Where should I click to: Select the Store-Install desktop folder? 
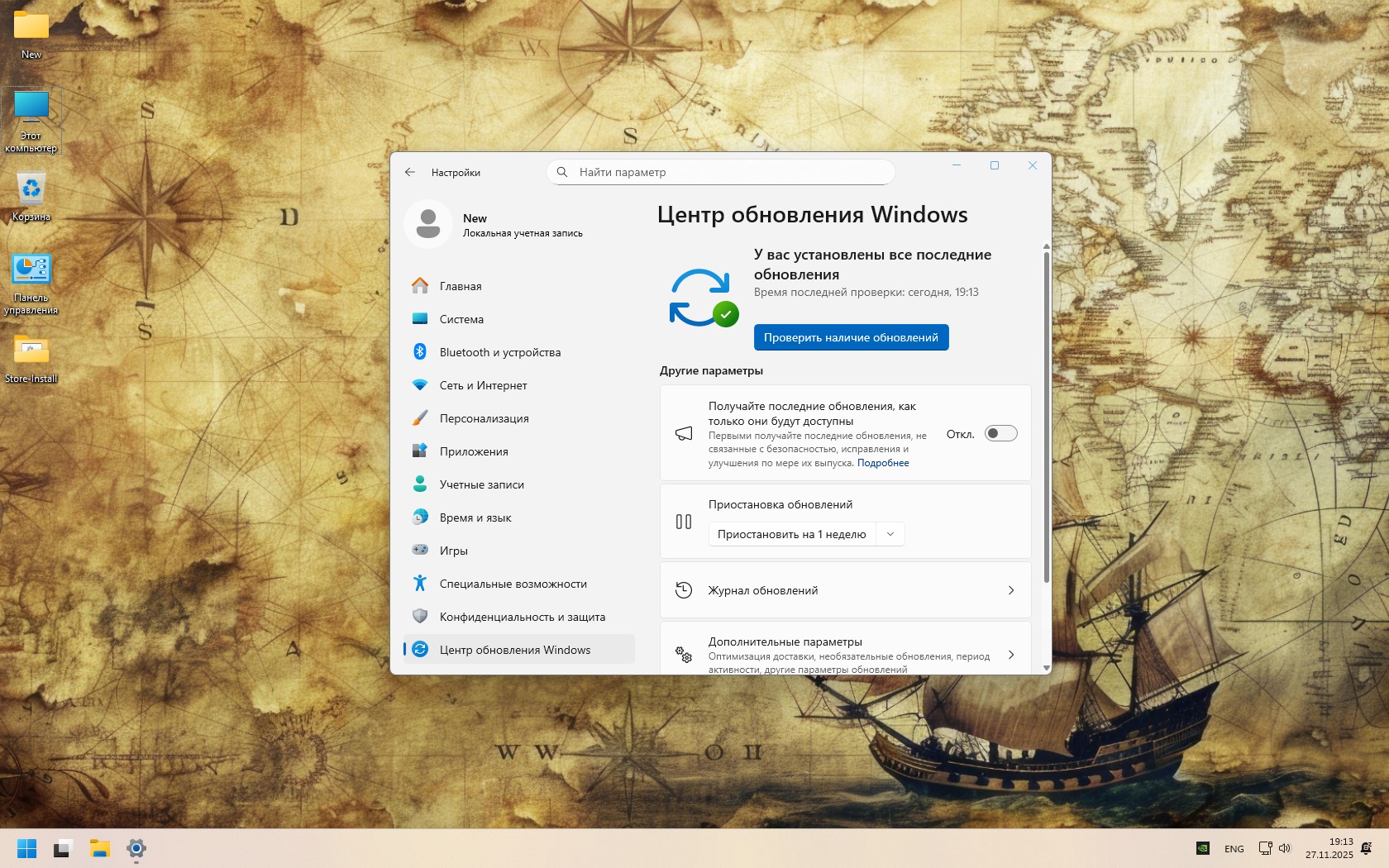[31, 359]
